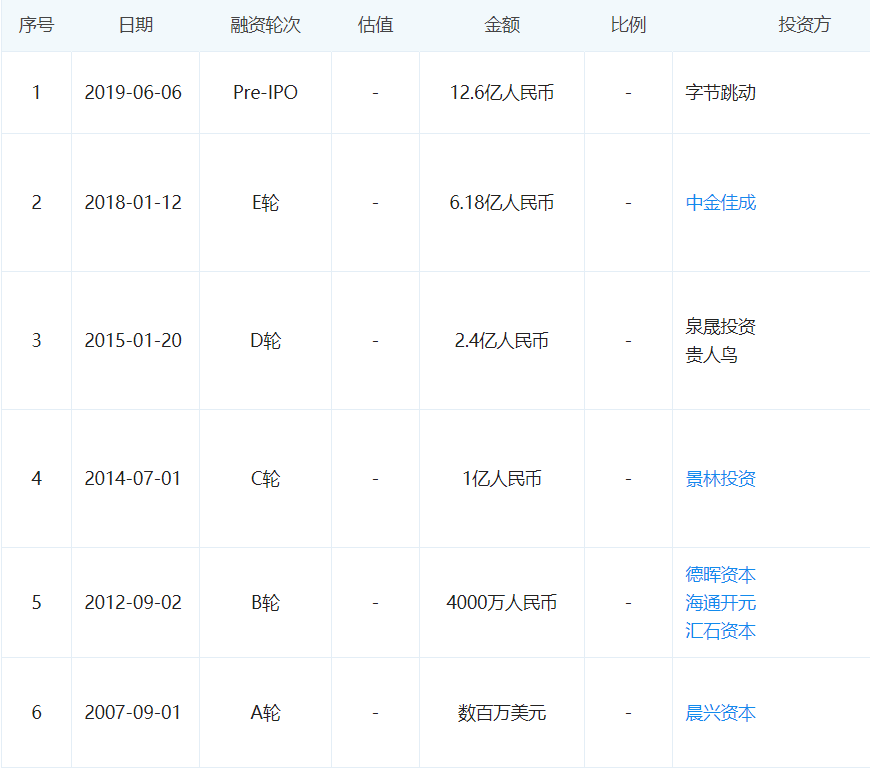Select the amount 4000万人民币
The height and width of the screenshot is (769, 870).
click(502, 603)
